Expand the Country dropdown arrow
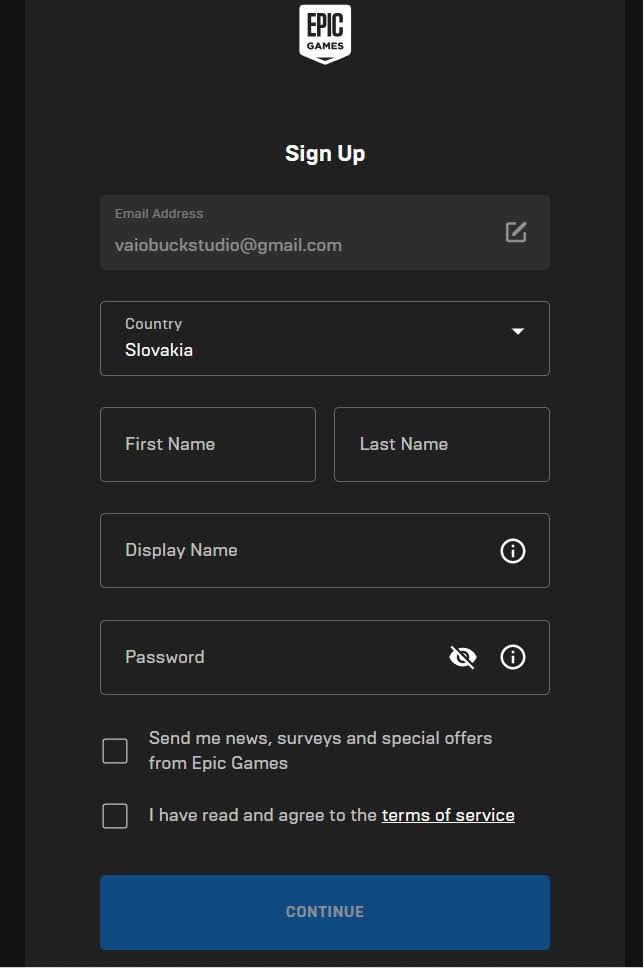This screenshot has height=968, width=644. 517,332
